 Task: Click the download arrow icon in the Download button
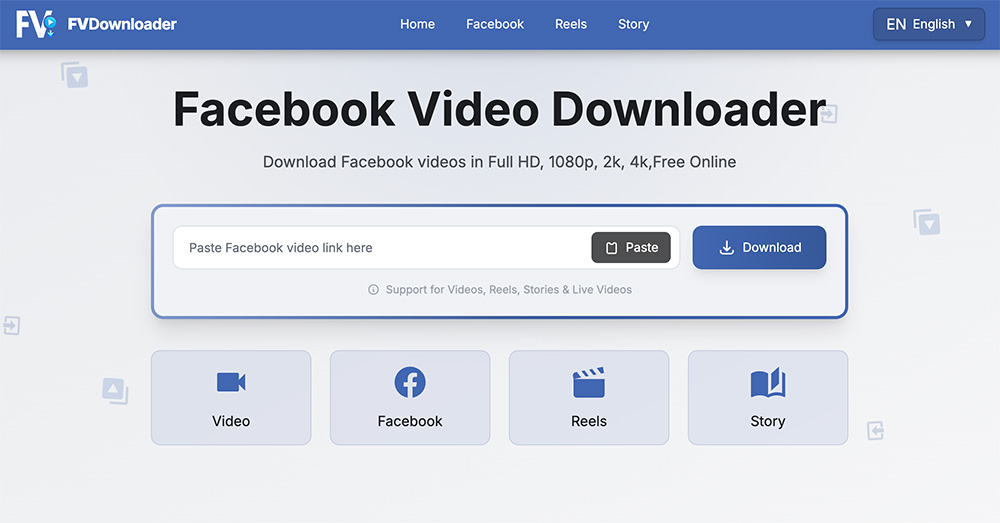(x=726, y=247)
